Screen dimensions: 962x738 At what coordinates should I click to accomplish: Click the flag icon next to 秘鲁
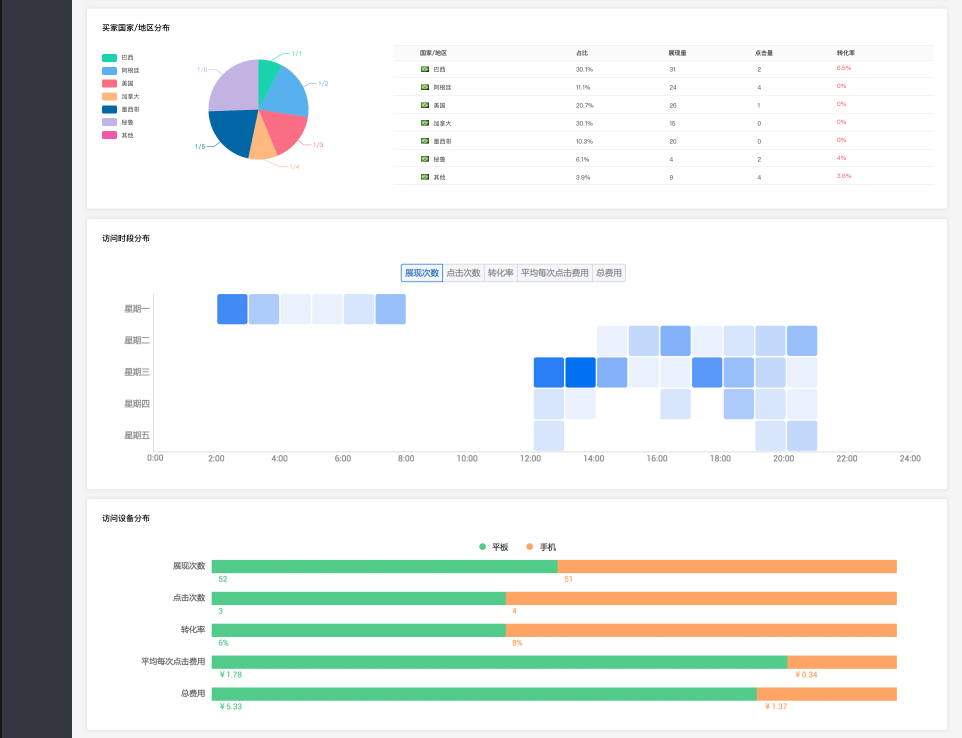pyautogui.click(x=425, y=159)
